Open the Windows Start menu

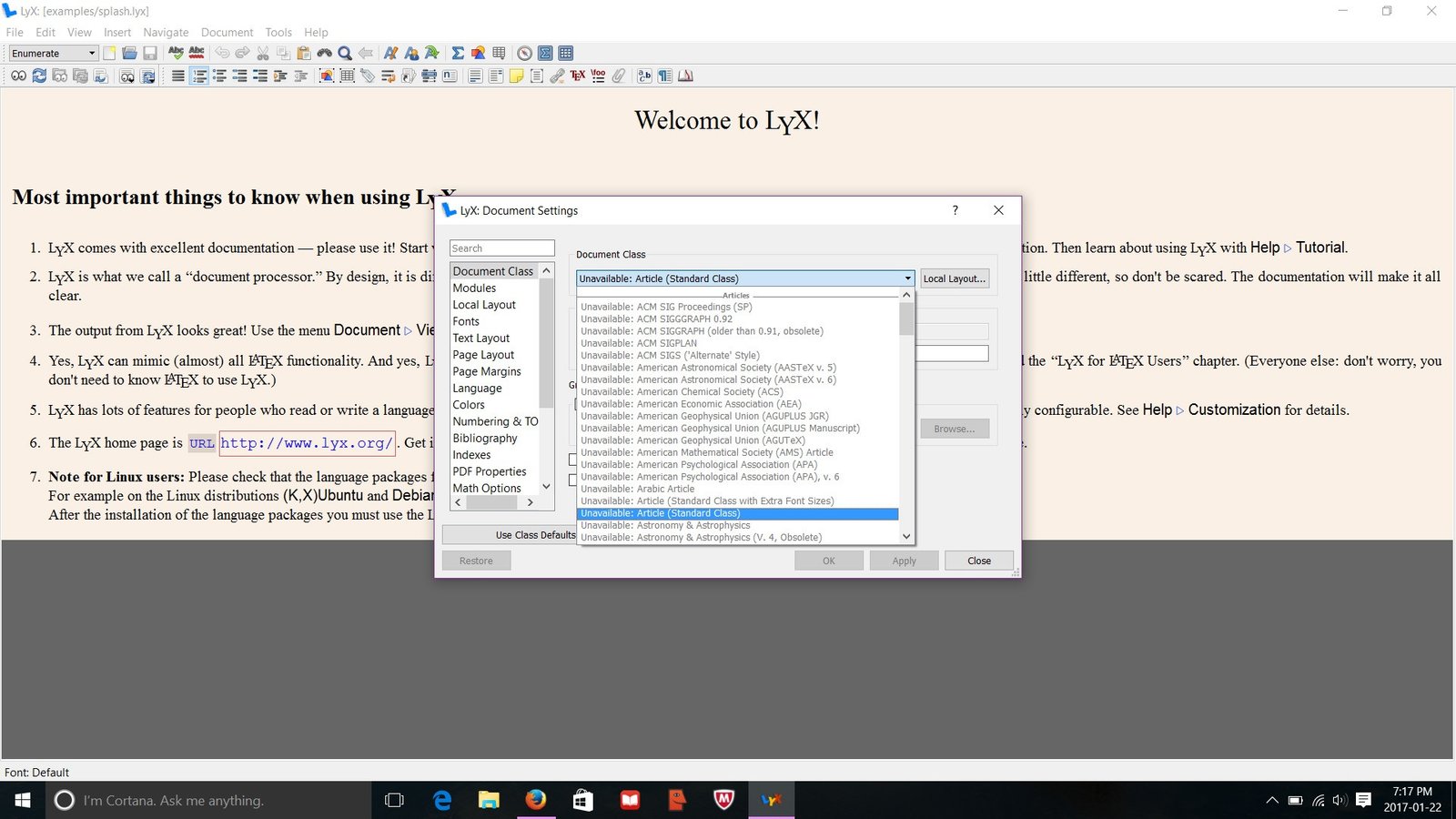point(22,800)
